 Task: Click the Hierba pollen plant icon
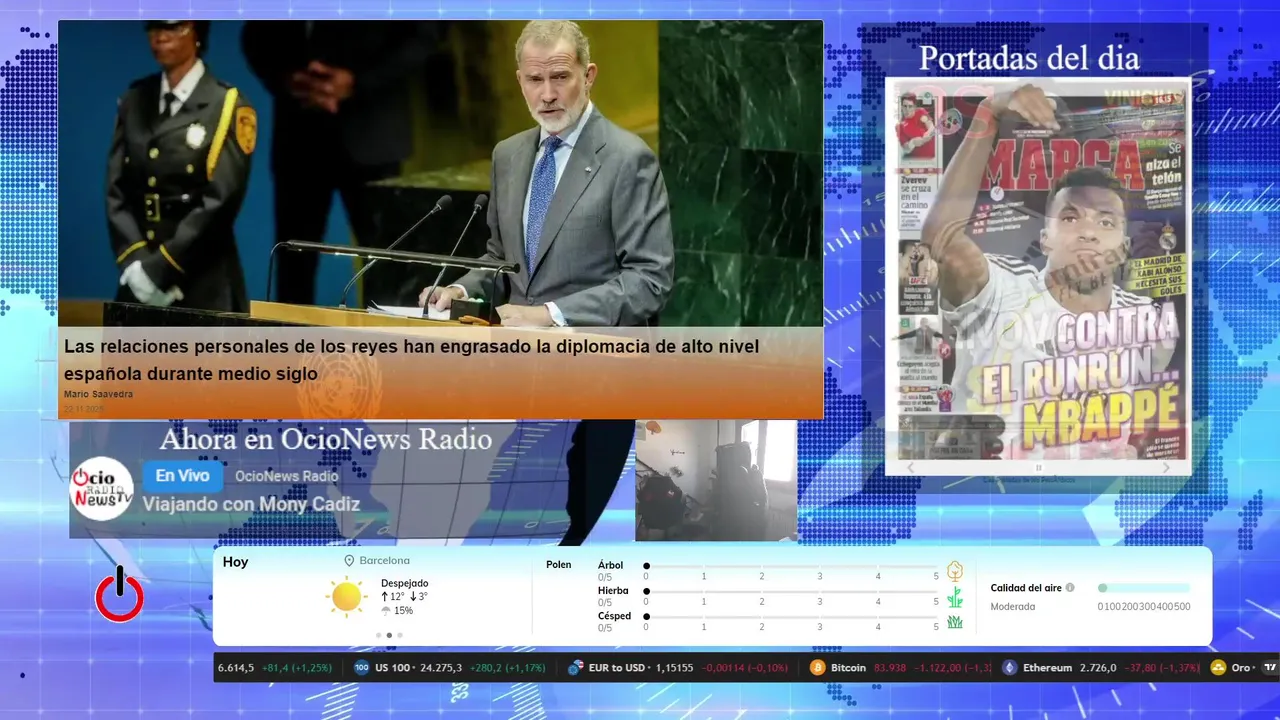coord(955,597)
